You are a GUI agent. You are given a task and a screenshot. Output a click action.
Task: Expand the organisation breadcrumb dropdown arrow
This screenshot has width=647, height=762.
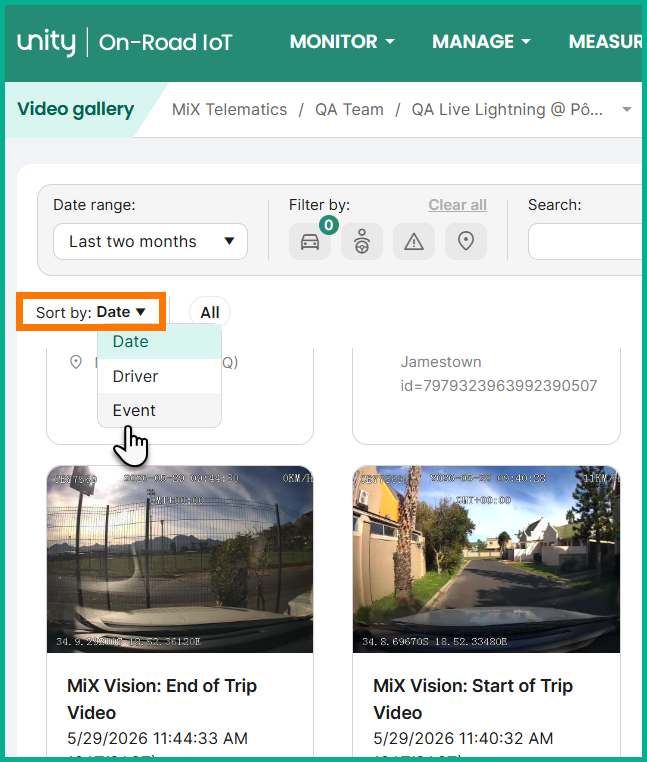[x=627, y=110]
